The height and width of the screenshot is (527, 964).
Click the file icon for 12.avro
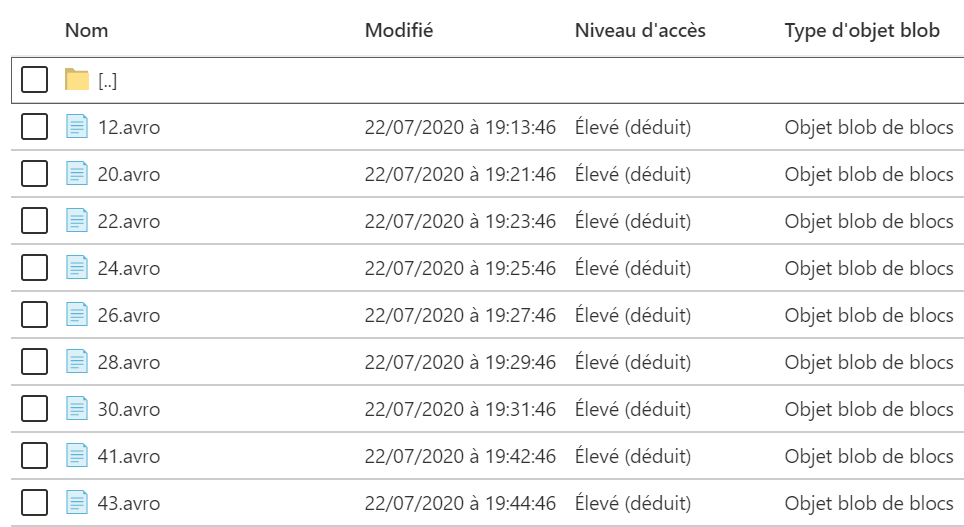click(x=77, y=127)
